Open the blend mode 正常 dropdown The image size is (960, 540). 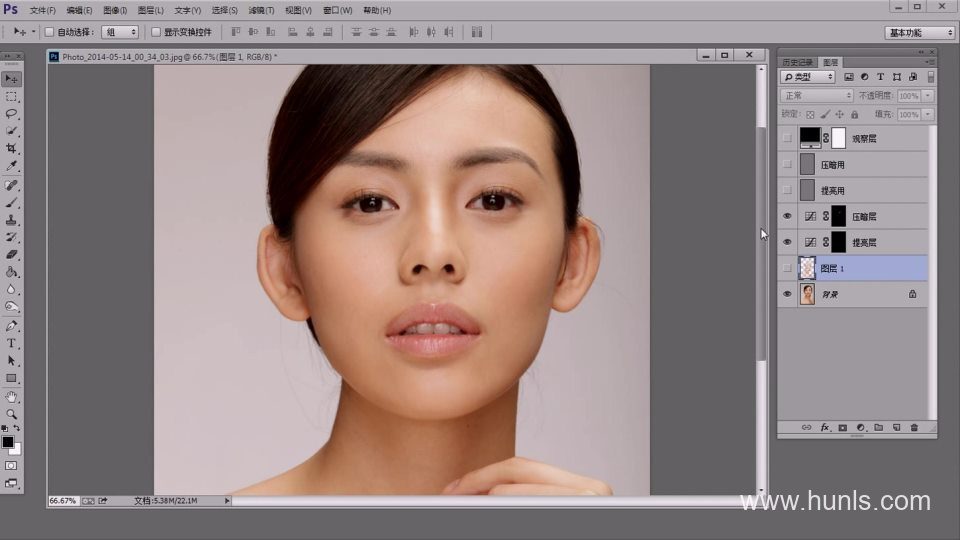point(817,96)
